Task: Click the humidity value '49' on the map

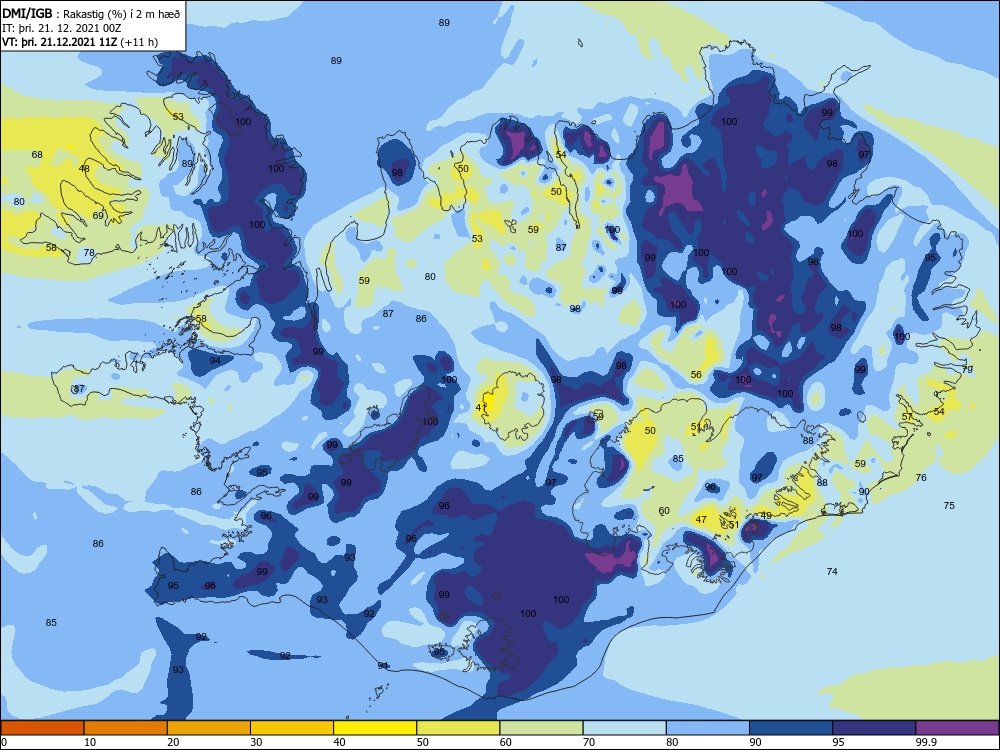Action: (766, 515)
